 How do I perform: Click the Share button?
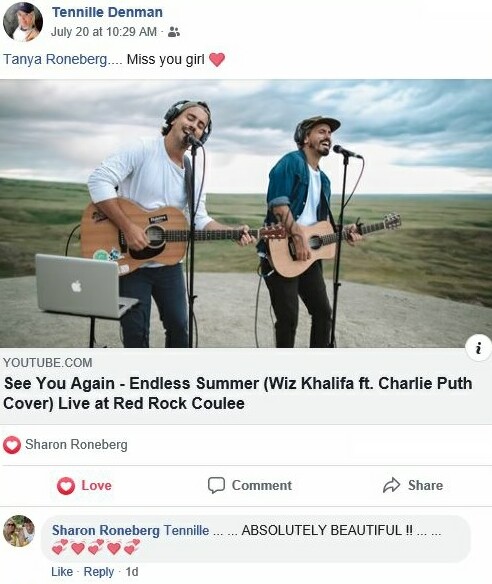[x=413, y=485]
